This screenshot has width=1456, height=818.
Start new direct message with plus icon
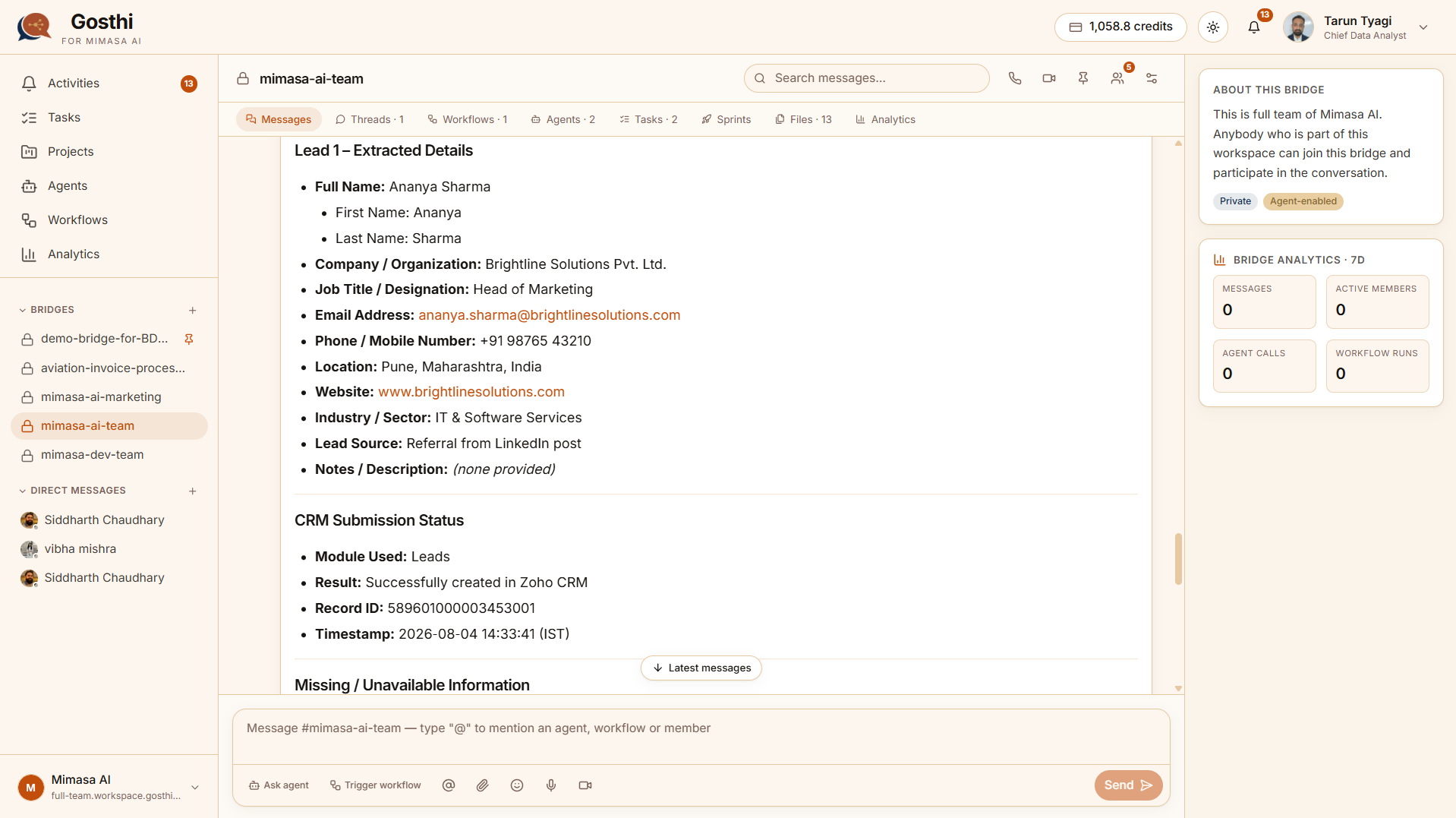[193, 491]
